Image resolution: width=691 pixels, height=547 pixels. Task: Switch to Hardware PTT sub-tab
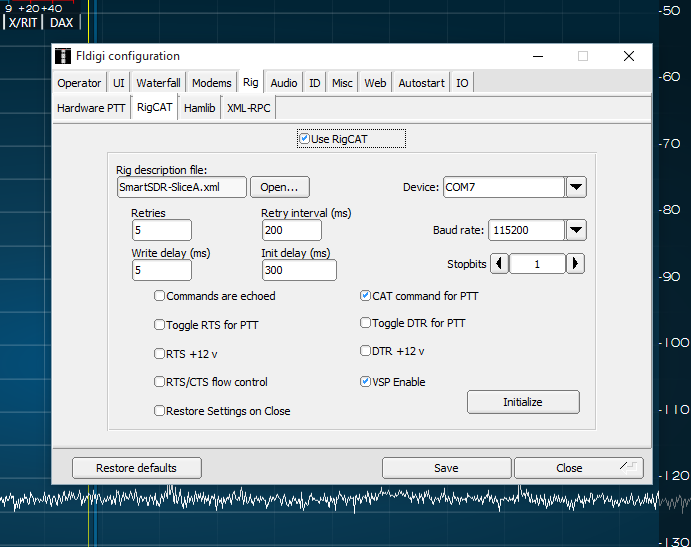pos(91,108)
